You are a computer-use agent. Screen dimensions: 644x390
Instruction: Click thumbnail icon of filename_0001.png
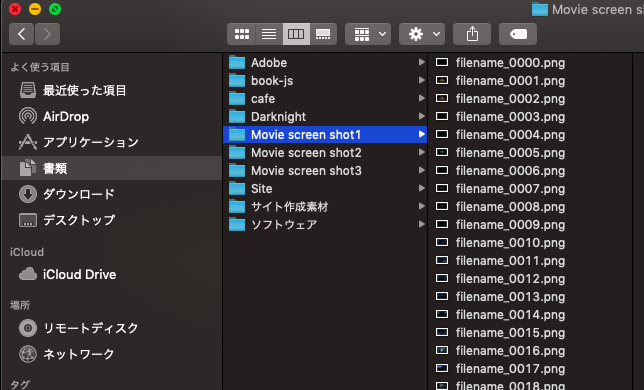(442, 80)
